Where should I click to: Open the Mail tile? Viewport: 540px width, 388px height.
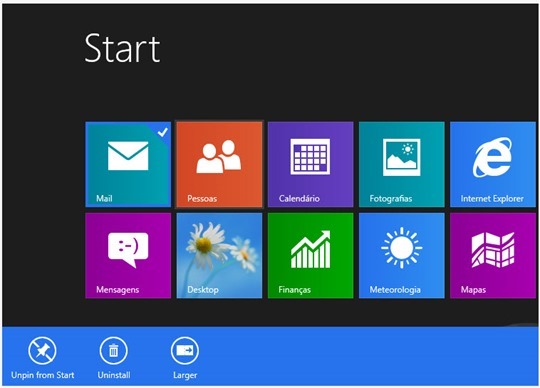pyautogui.click(x=128, y=164)
